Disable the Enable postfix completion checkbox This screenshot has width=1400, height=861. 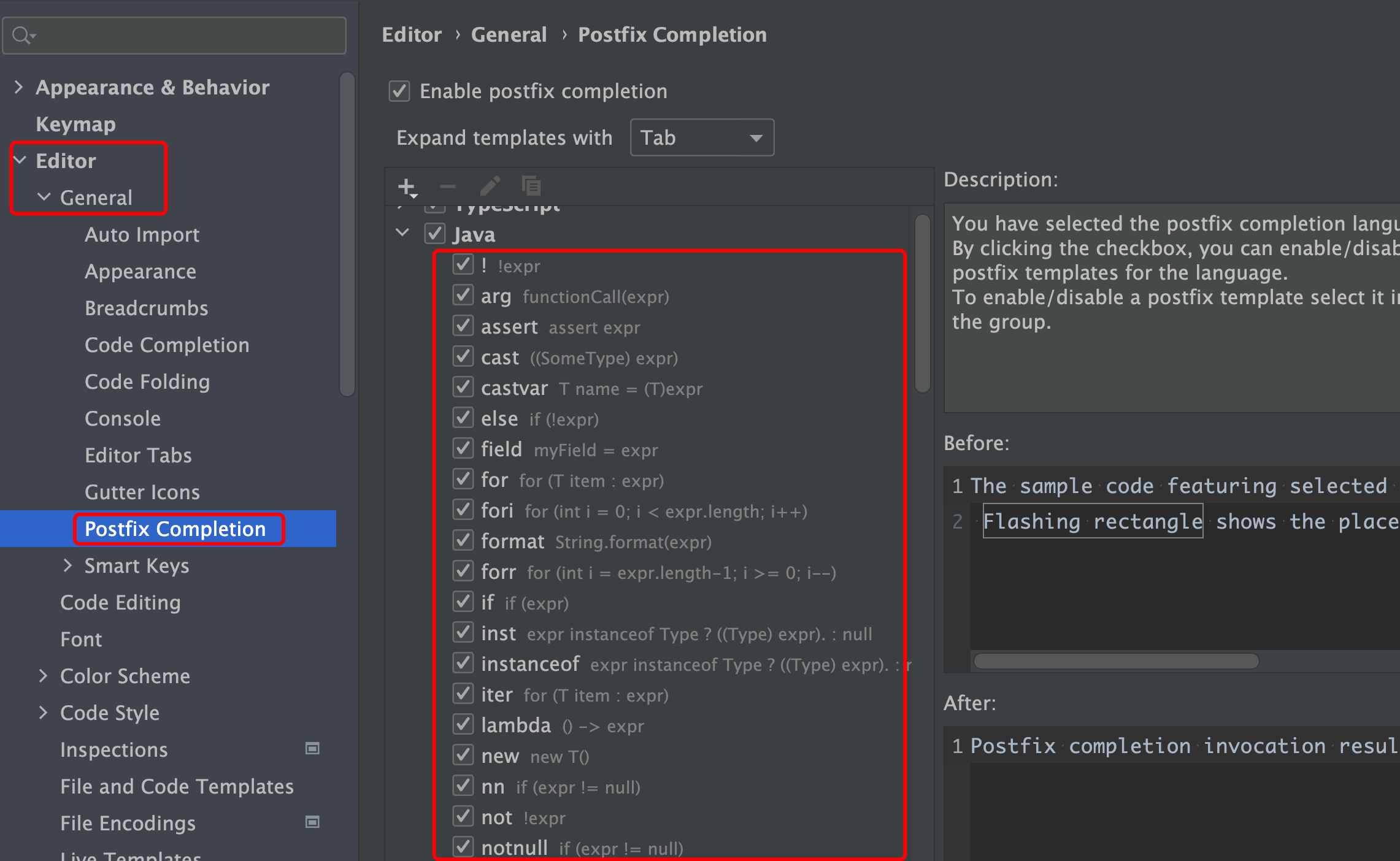click(399, 91)
